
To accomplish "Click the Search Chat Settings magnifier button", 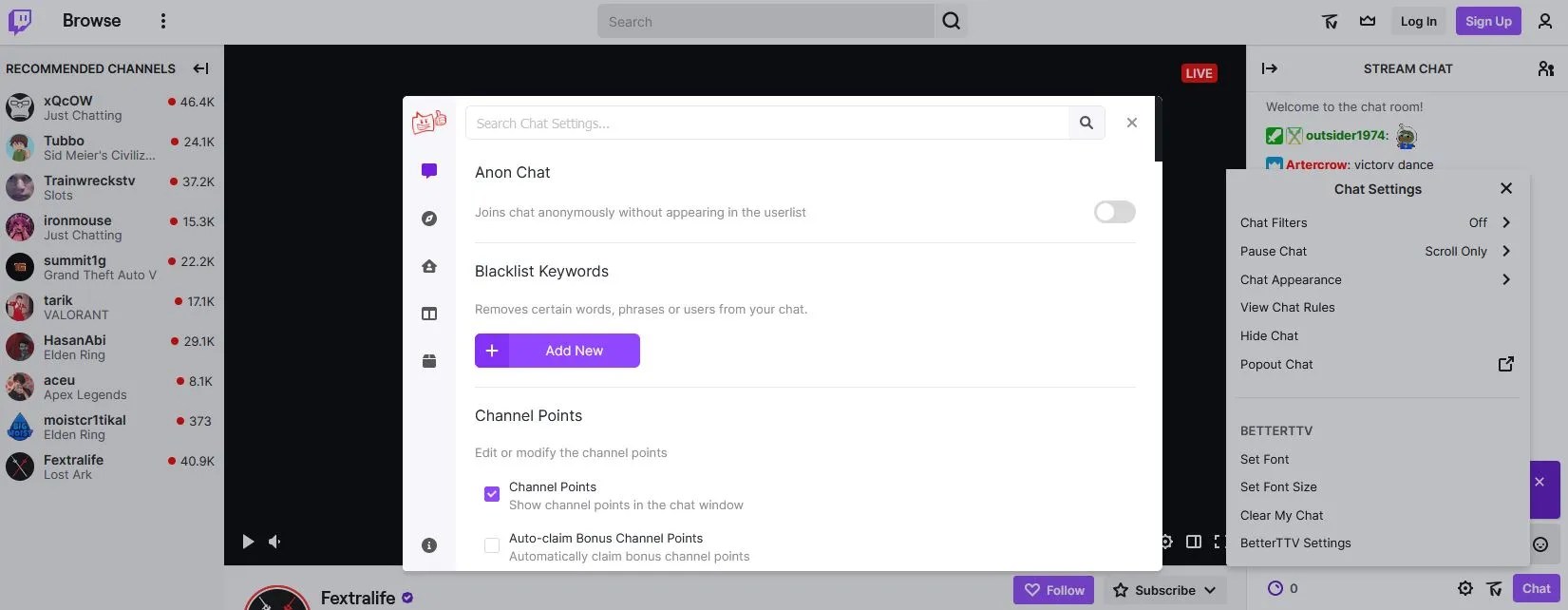I will pyautogui.click(x=1086, y=123).
